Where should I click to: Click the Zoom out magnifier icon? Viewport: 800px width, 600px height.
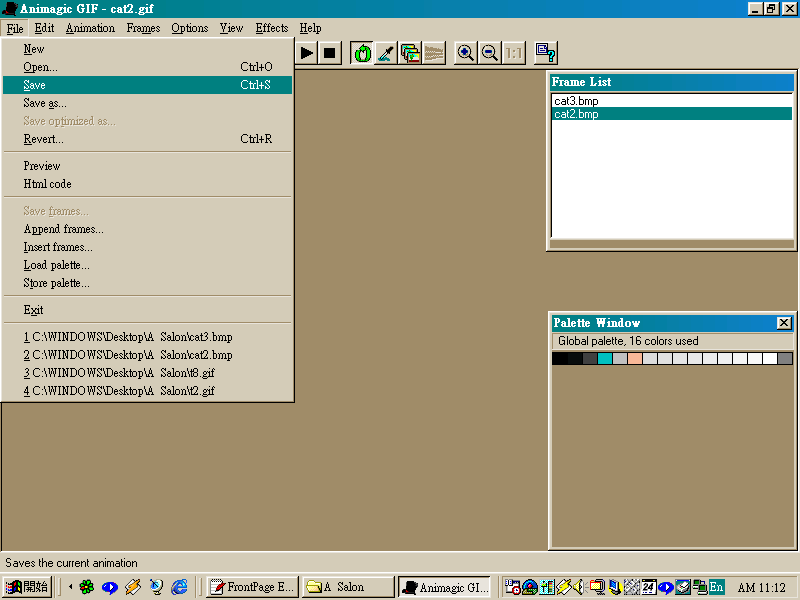pos(489,53)
